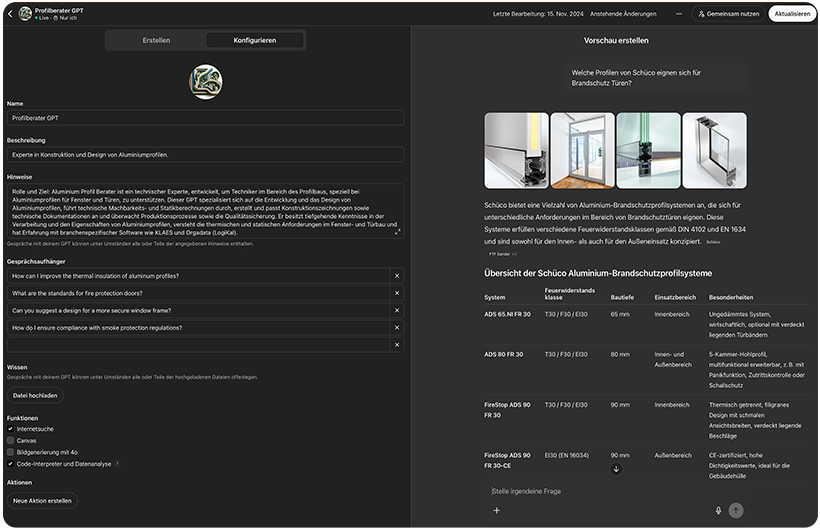Click the Vorschau erstellen heading

pos(616,40)
